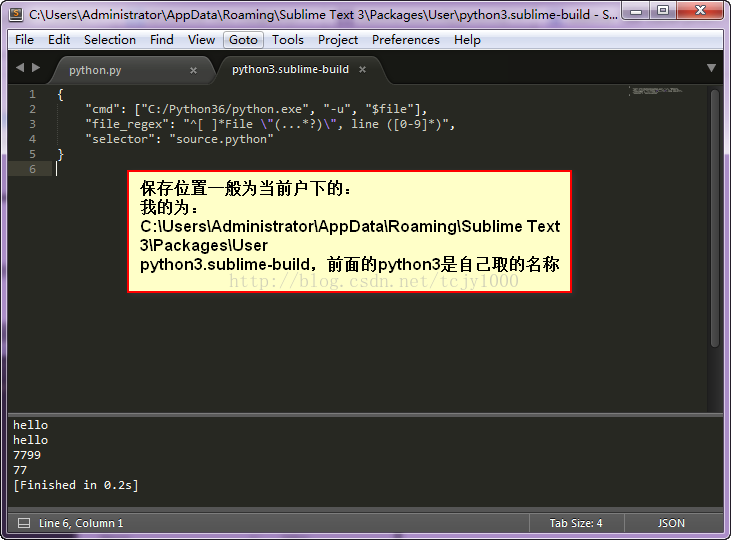Viewport: 731px width, 540px height.
Task: Click the Sublime Text title bar icon
Action: click(x=16, y=14)
